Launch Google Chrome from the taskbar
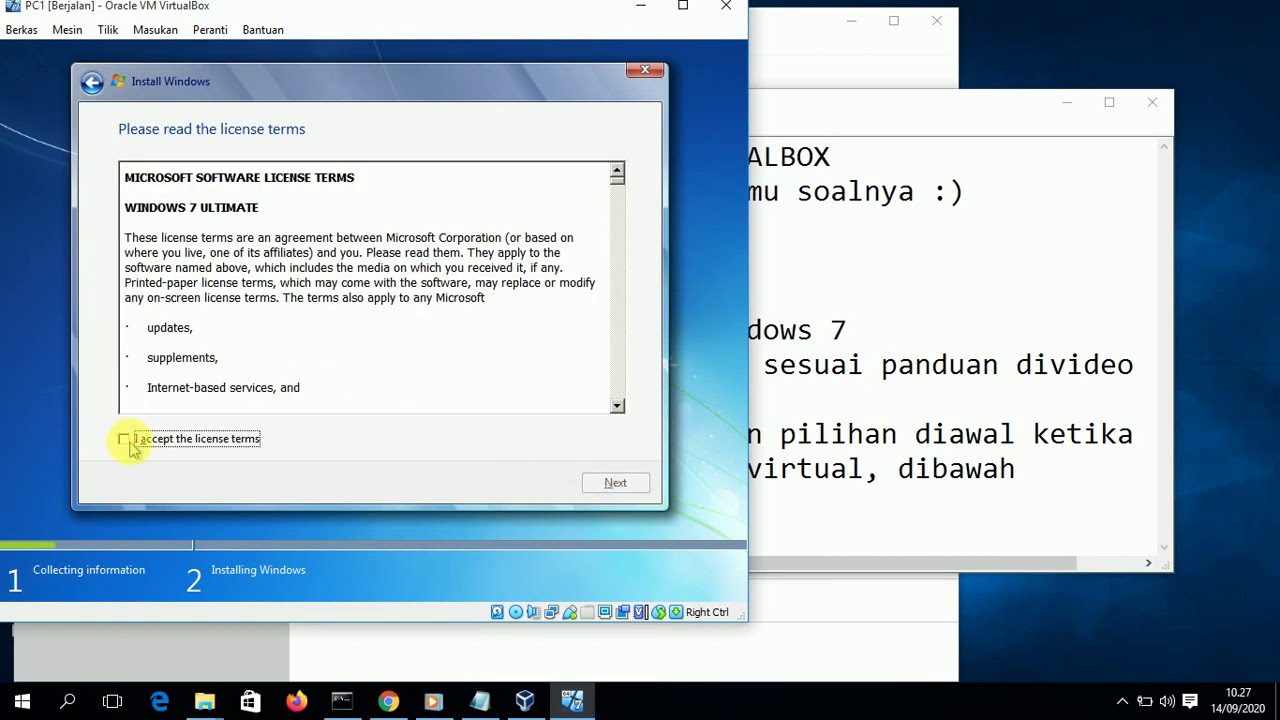 click(x=388, y=701)
